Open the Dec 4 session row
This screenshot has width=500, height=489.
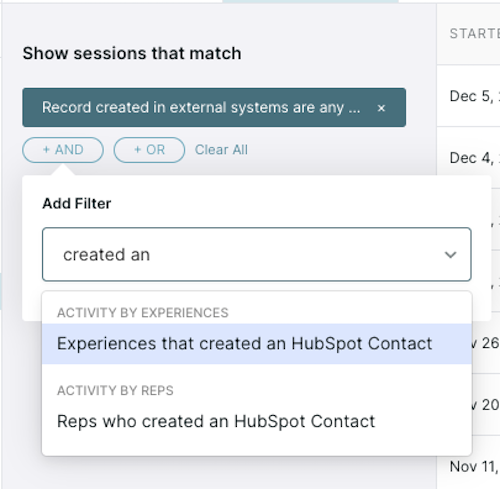point(475,158)
